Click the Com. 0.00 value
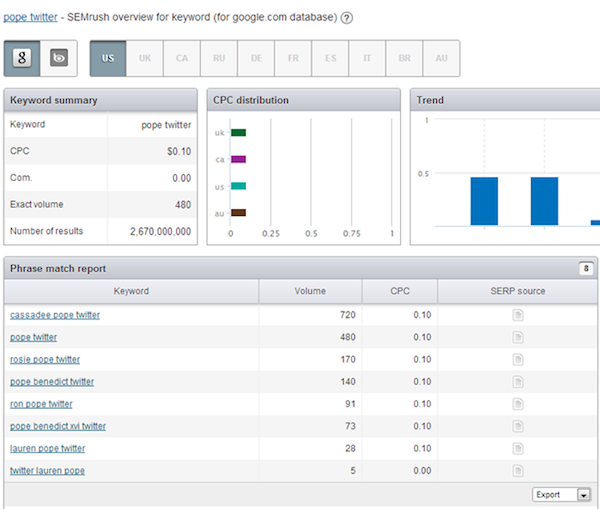This screenshot has height=509, width=600. coord(181,178)
